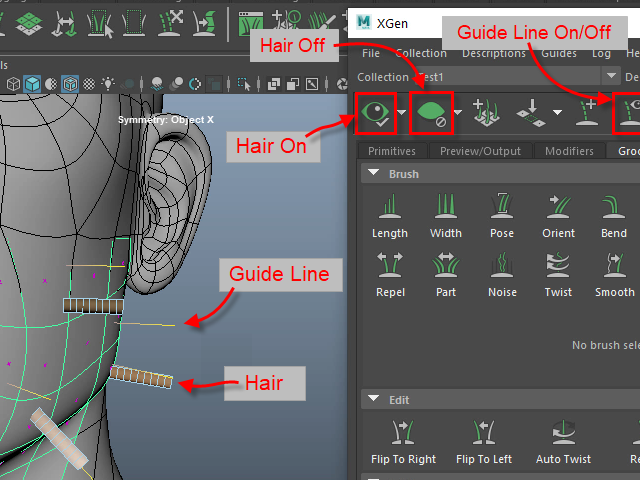
Task: Toggle guide line visibility icon
Action: point(629,112)
